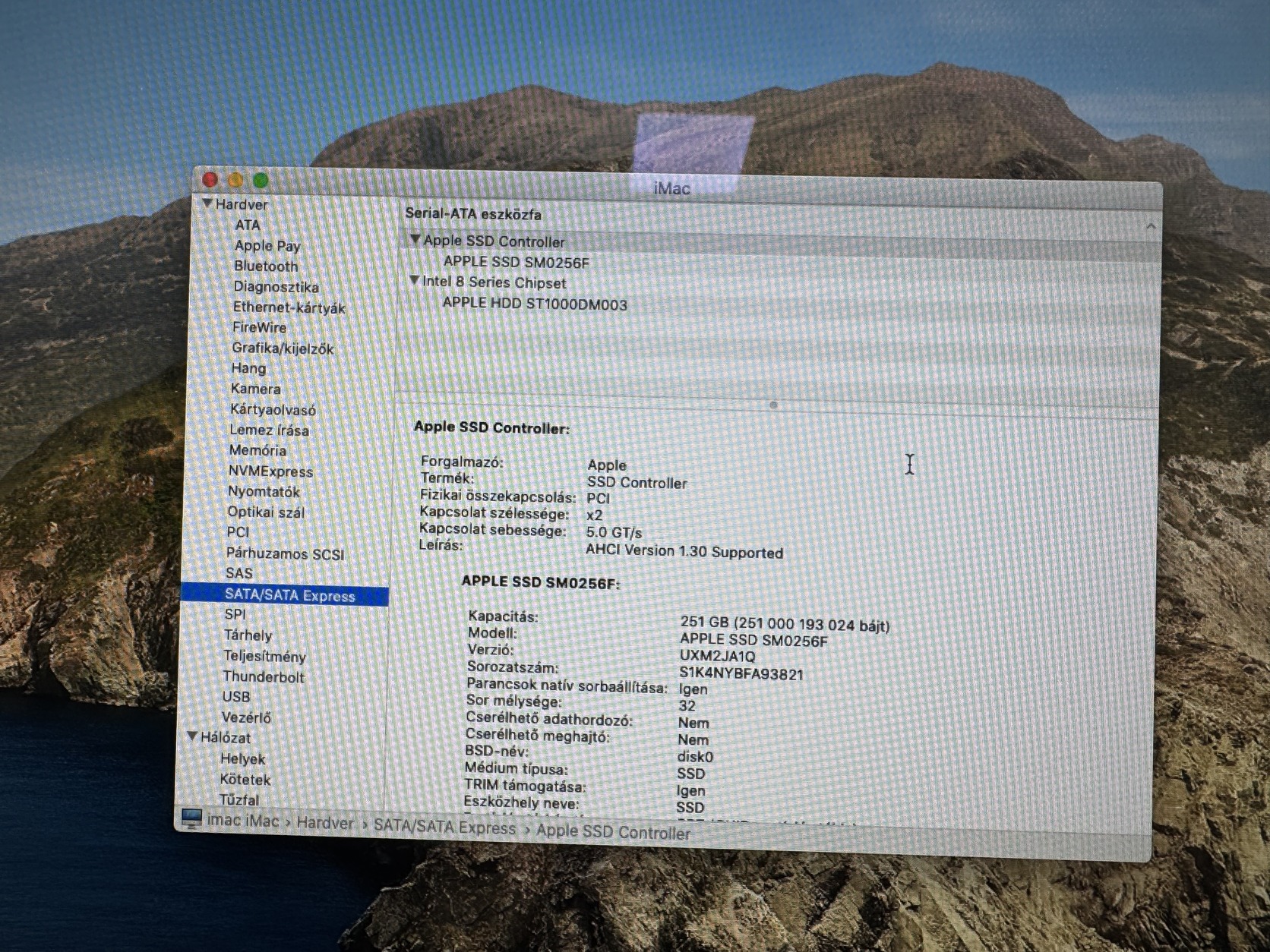Open the Thunderbolt category
Viewport: 1270px width, 952px height.
264,676
